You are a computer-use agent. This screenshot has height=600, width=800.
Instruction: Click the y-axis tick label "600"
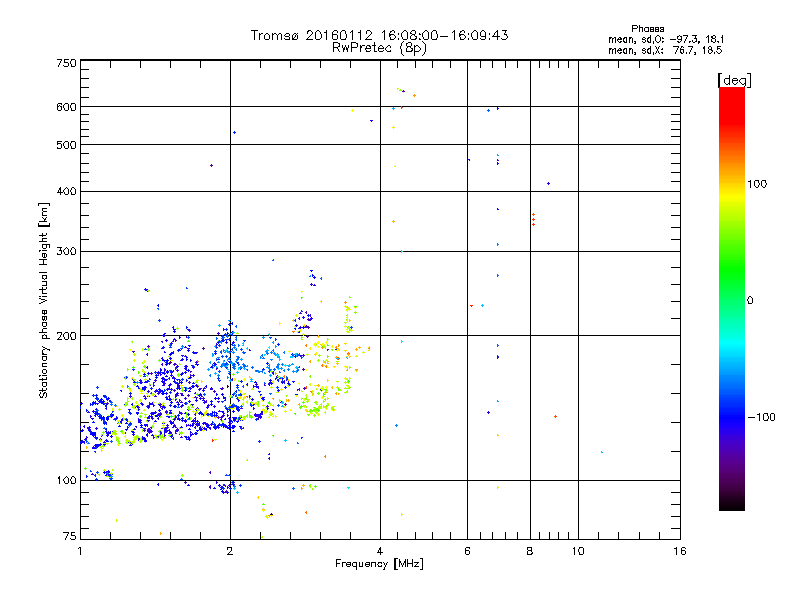coord(66,107)
